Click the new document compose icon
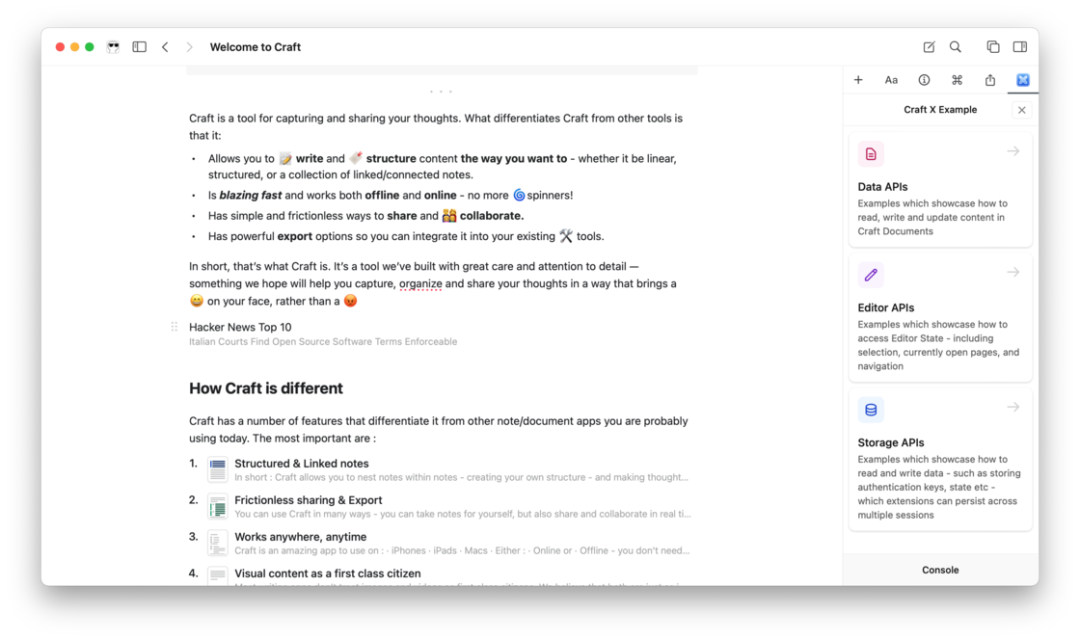Viewport: 1080px width, 640px height. coord(929,47)
